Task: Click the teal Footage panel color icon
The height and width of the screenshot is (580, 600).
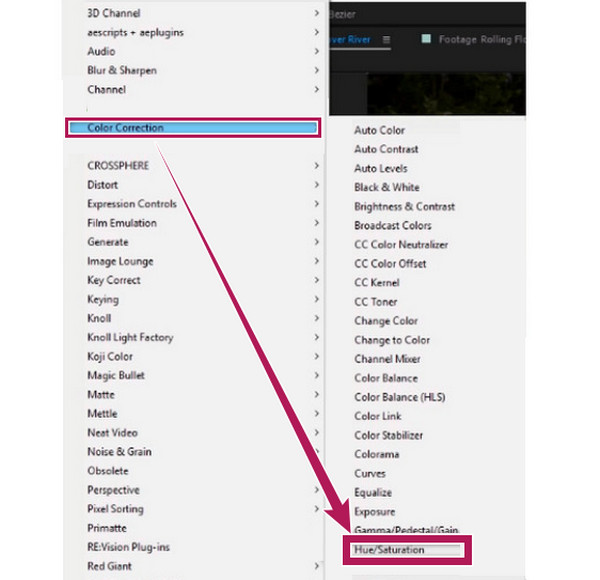Action: tap(426, 39)
